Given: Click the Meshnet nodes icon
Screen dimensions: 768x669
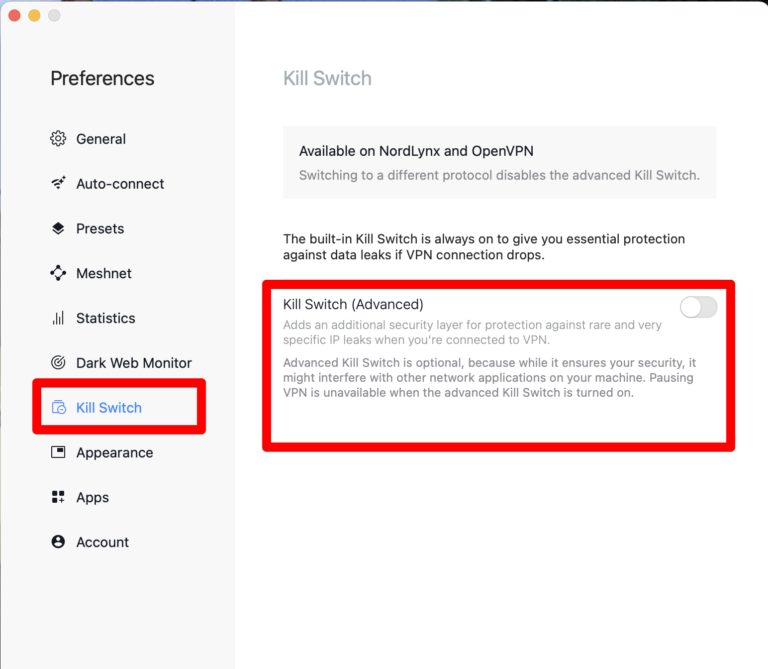Looking at the screenshot, I should pos(58,273).
